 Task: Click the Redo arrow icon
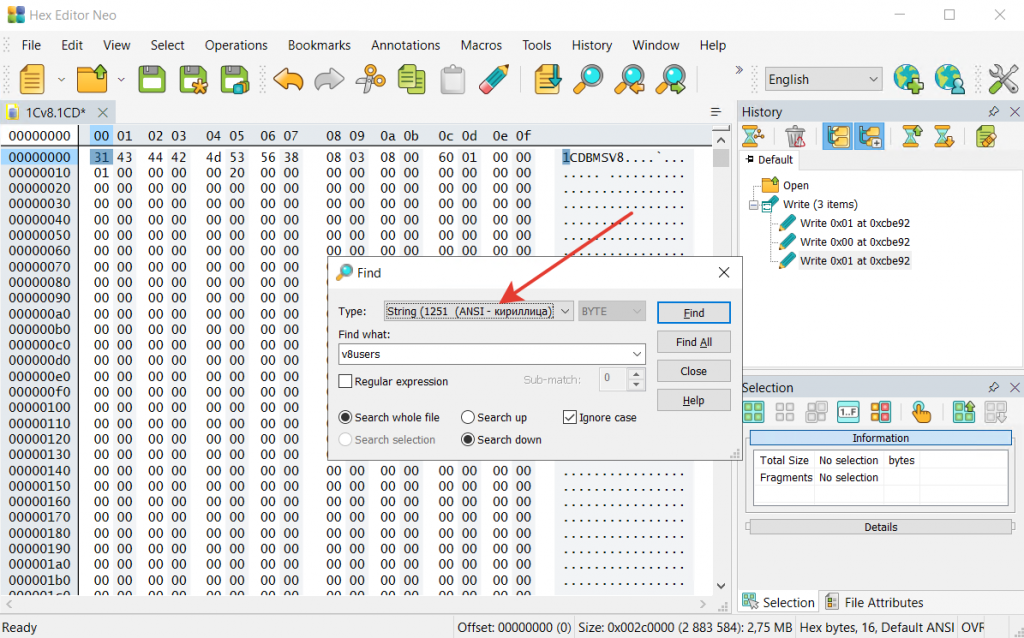(329, 80)
